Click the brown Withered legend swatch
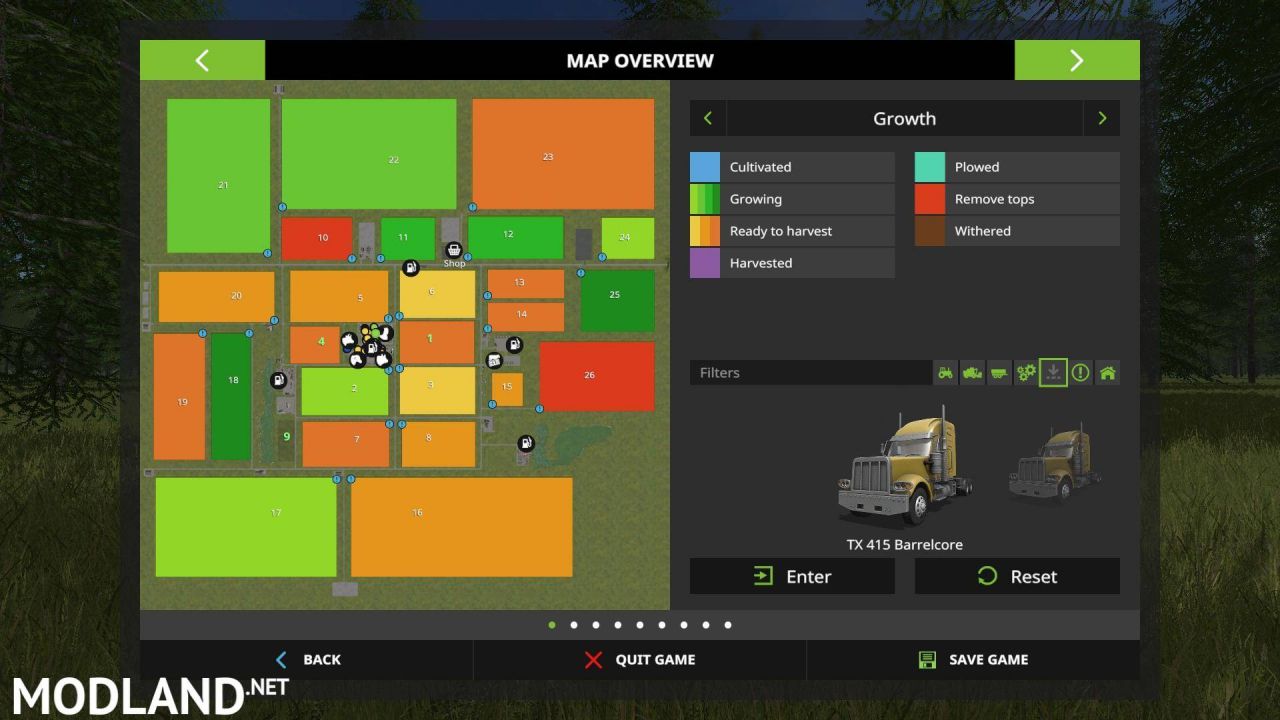This screenshot has width=1280, height=720. tap(930, 231)
